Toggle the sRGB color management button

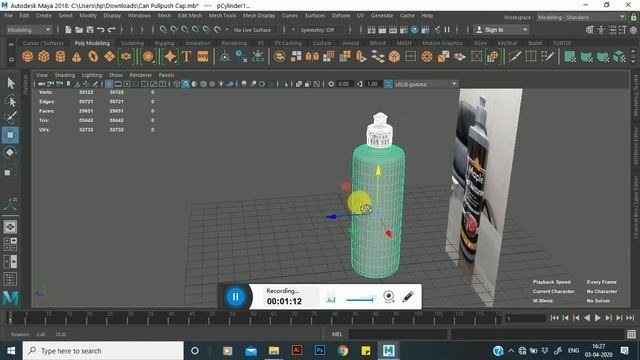[388, 84]
